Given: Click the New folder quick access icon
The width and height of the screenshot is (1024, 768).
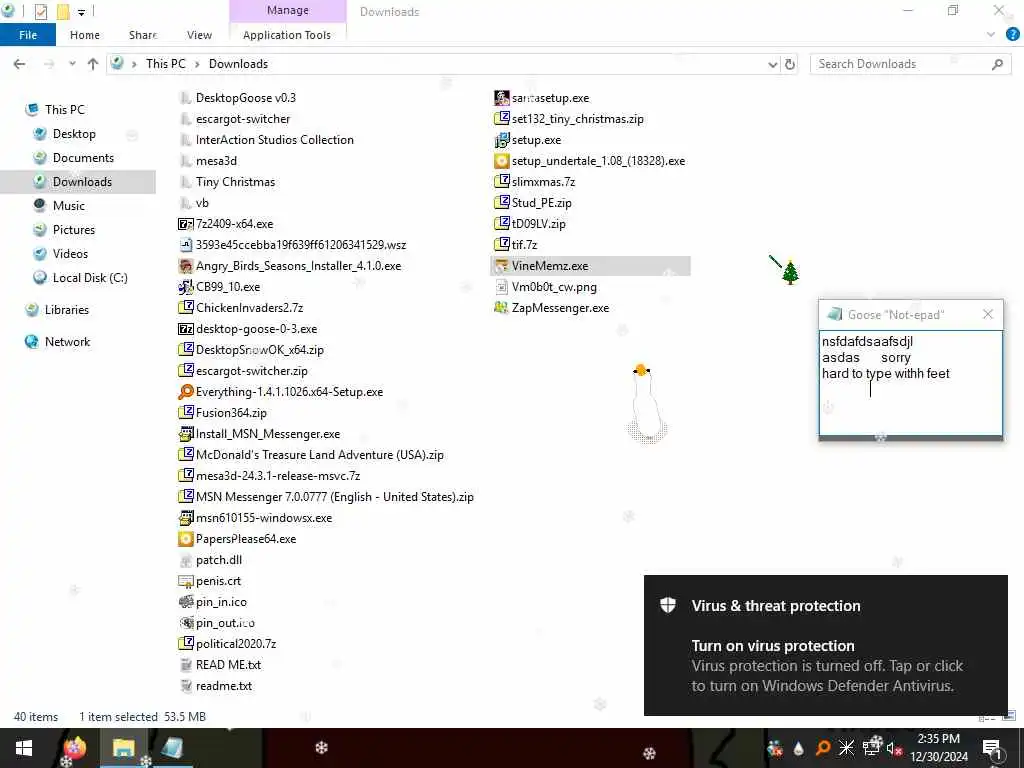Looking at the screenshot, I should point(63,11).
